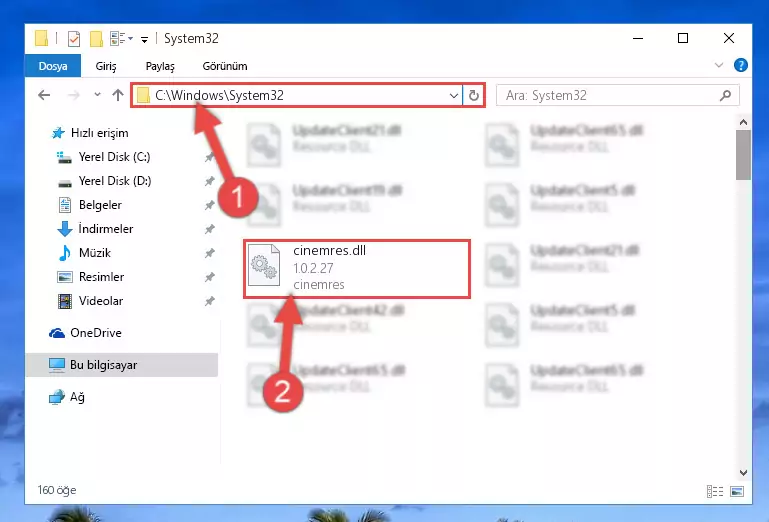769x522 pixels.
Task: Maximize the System32 window
Action: tap(683, 38)
